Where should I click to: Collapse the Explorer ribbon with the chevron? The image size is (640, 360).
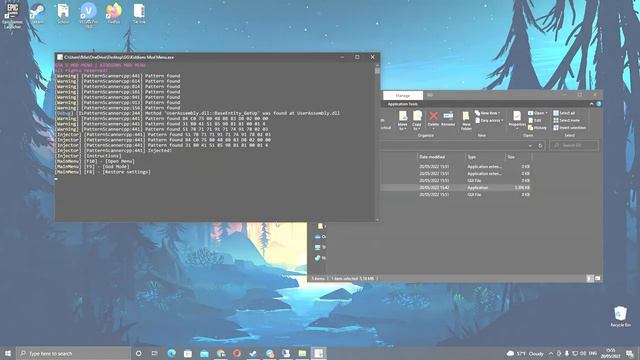(x=591, y=104)
